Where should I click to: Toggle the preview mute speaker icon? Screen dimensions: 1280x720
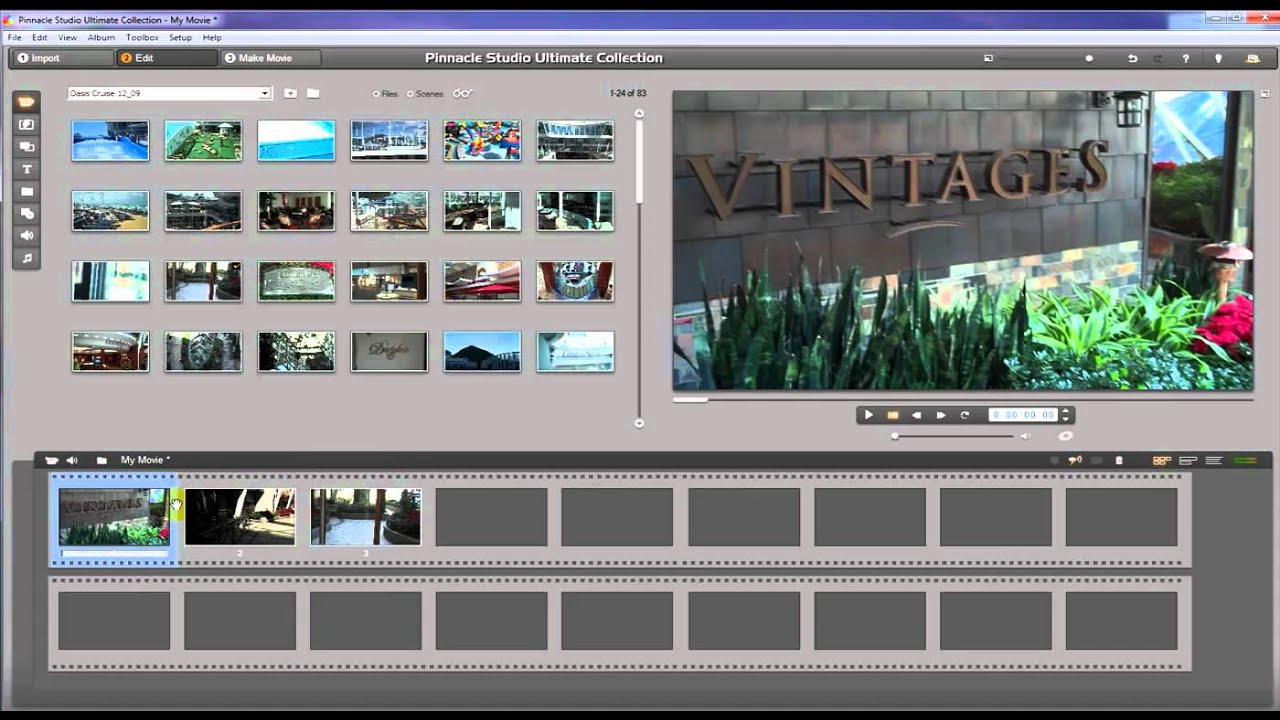coord(1024,436)
